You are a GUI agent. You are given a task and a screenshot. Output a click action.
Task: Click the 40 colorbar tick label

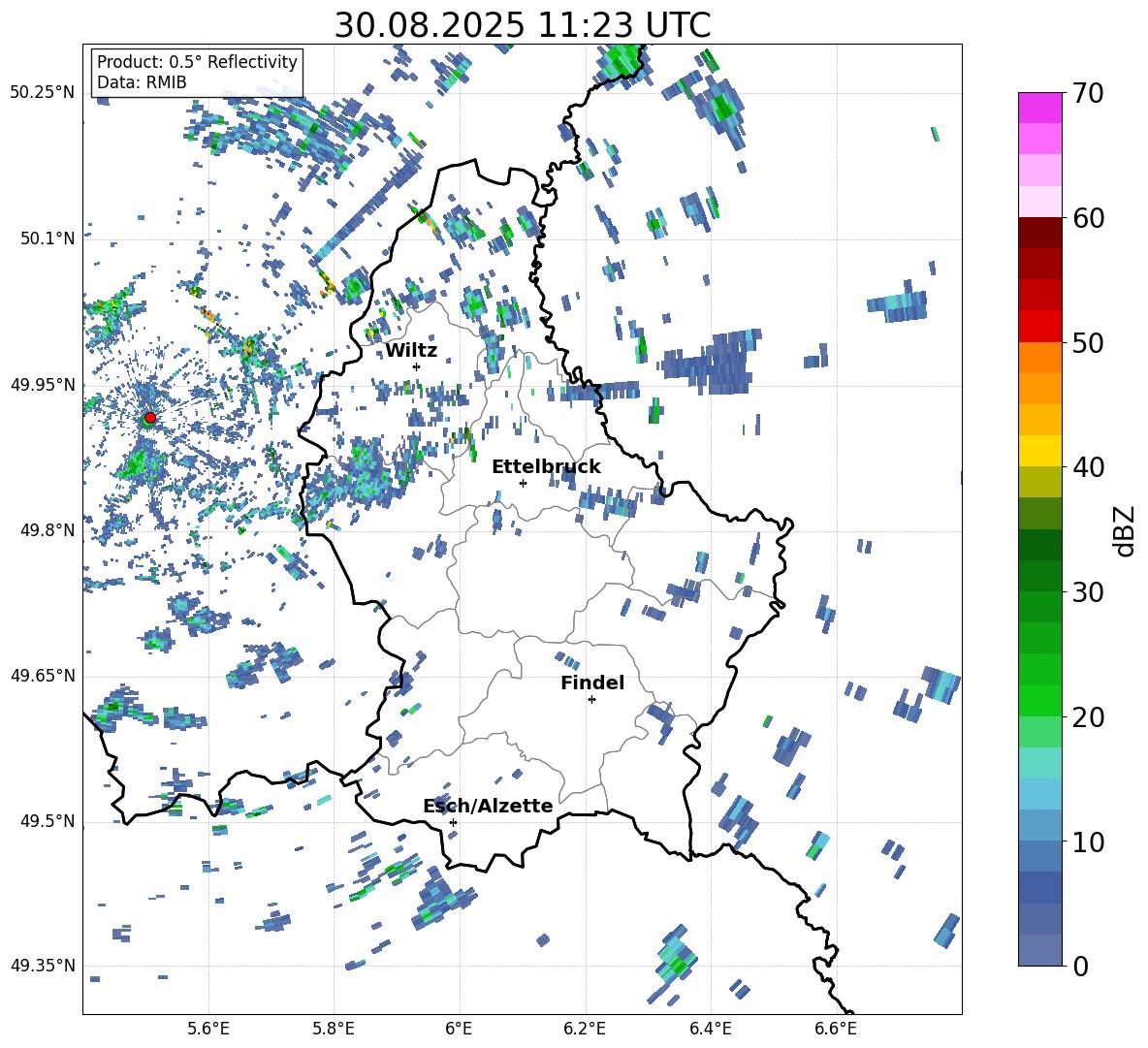tap(1088, 467)
